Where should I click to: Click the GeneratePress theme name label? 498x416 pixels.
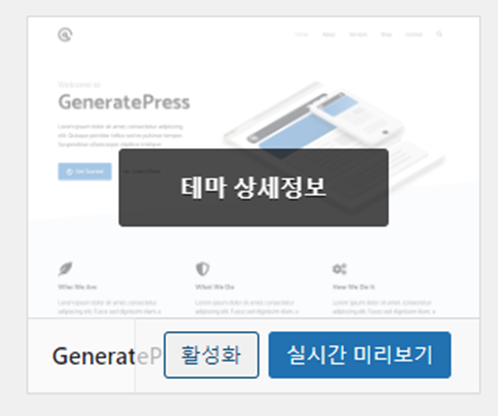coord(107,356)
